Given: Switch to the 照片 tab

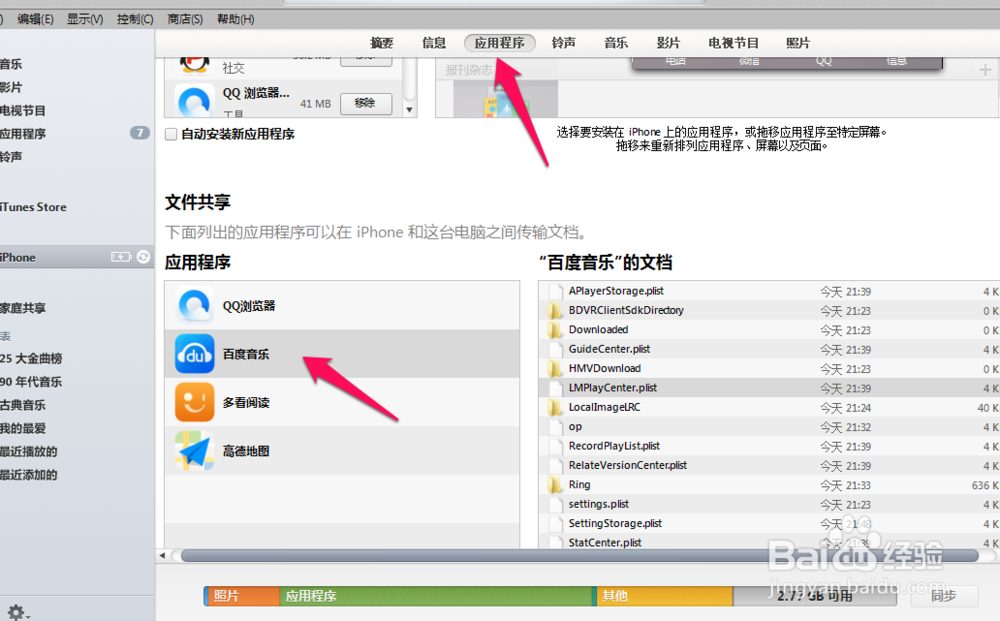Looking at the screenshot, I should coord(798,43).
